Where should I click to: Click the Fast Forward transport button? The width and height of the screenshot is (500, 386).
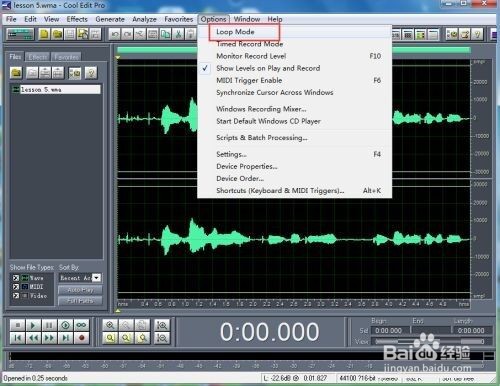(49, 338)
